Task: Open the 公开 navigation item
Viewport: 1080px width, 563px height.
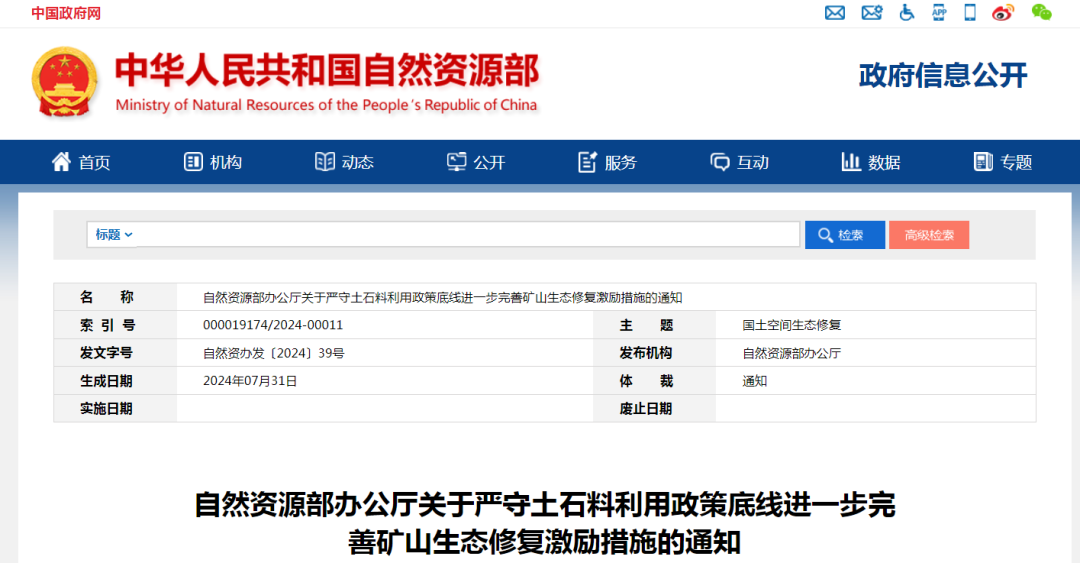Action: (x=476, y=162)
